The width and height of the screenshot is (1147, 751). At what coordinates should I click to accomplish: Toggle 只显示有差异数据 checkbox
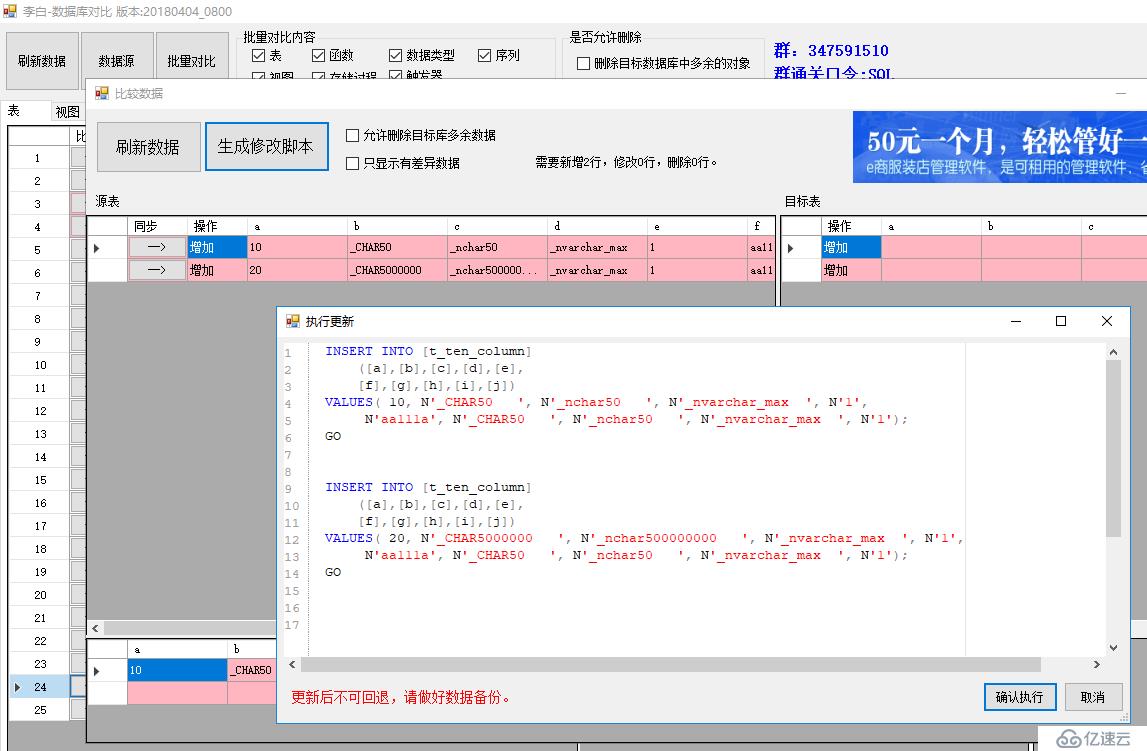pos(352,163)
